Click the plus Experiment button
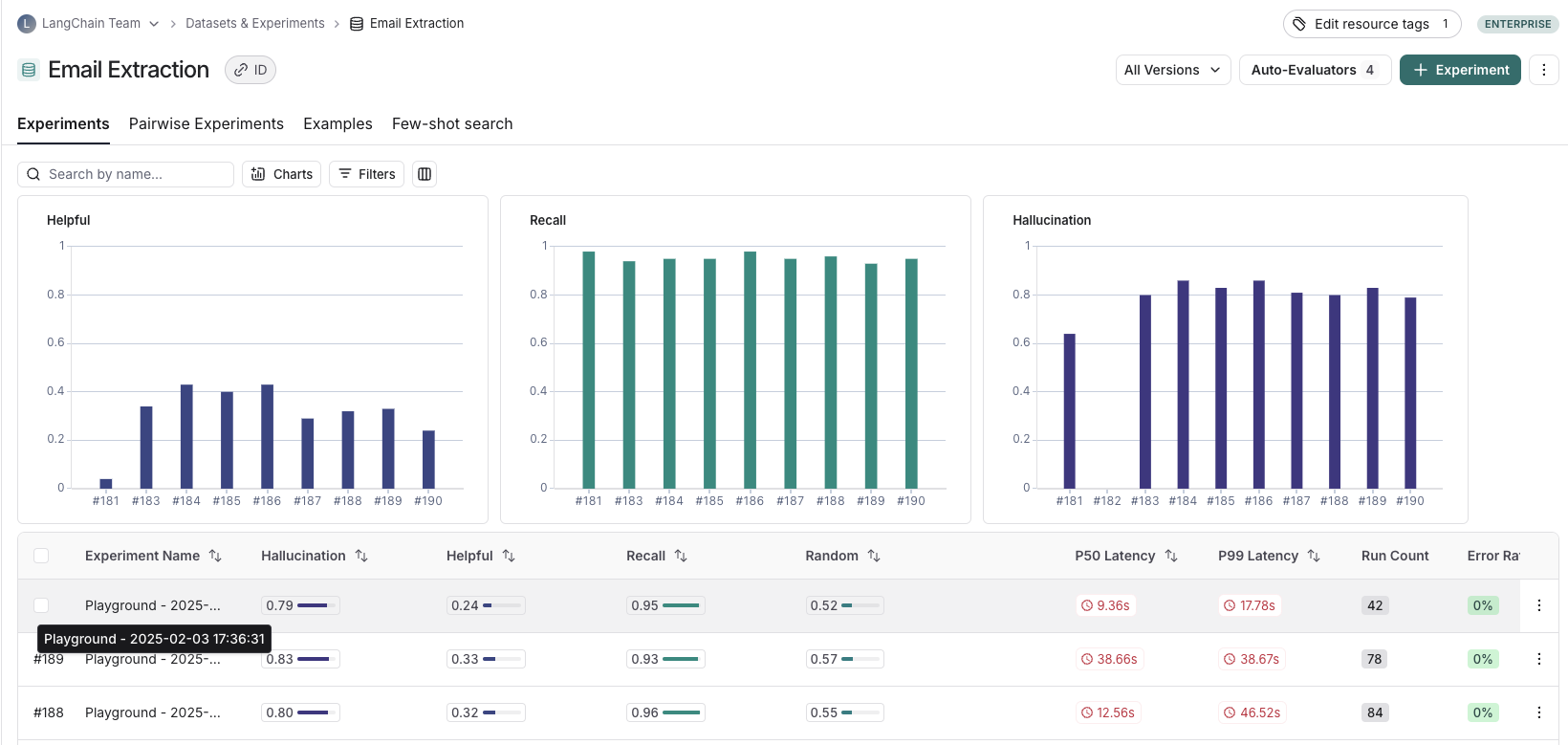Viewport: 1568px width, 745px height. click(1460, 70)
